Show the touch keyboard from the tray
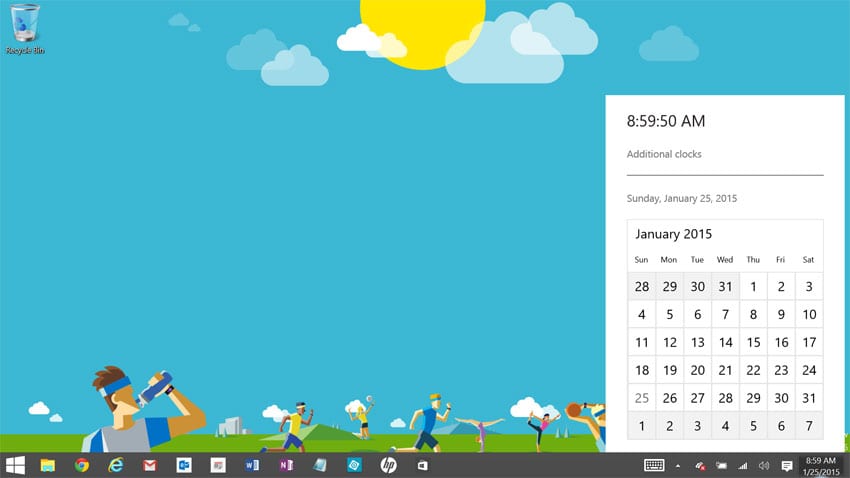 tap(655, 465)
